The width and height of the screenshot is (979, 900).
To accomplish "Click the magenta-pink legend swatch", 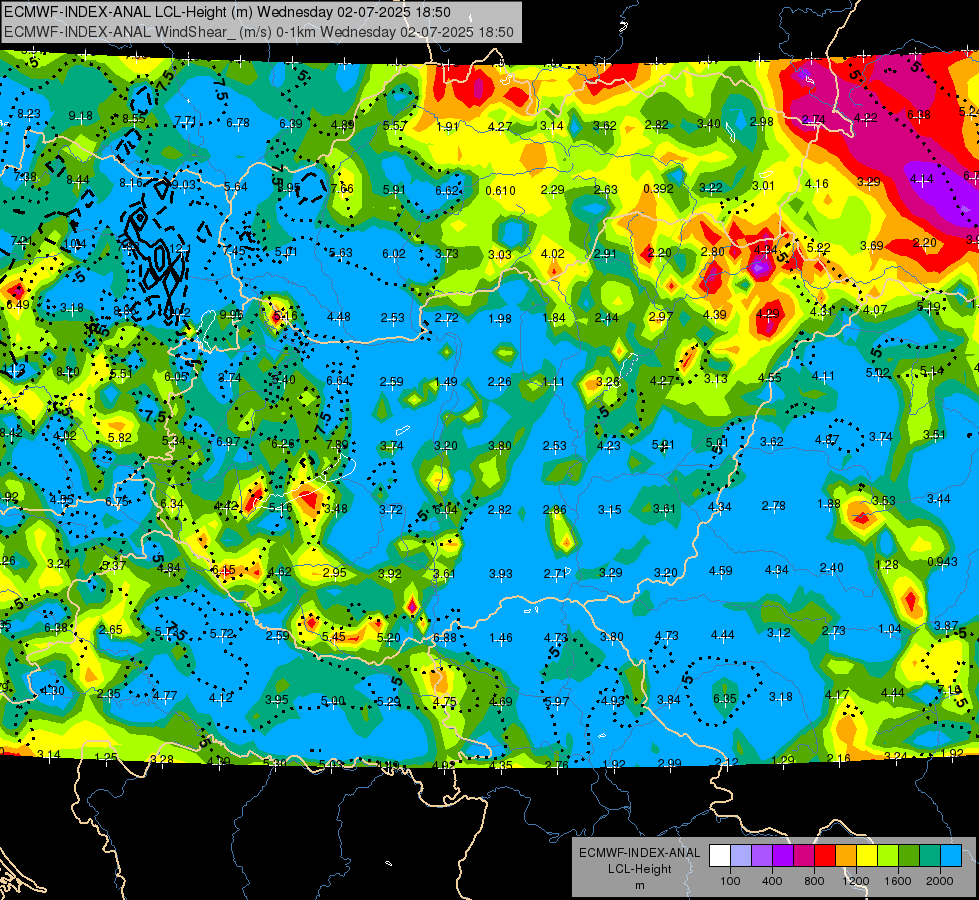I will [804, 856].
